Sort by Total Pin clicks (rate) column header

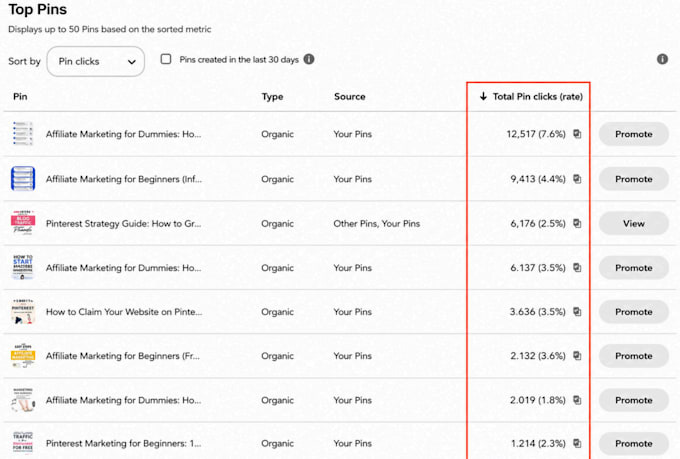pyautogui.click(x=531, y=96)
